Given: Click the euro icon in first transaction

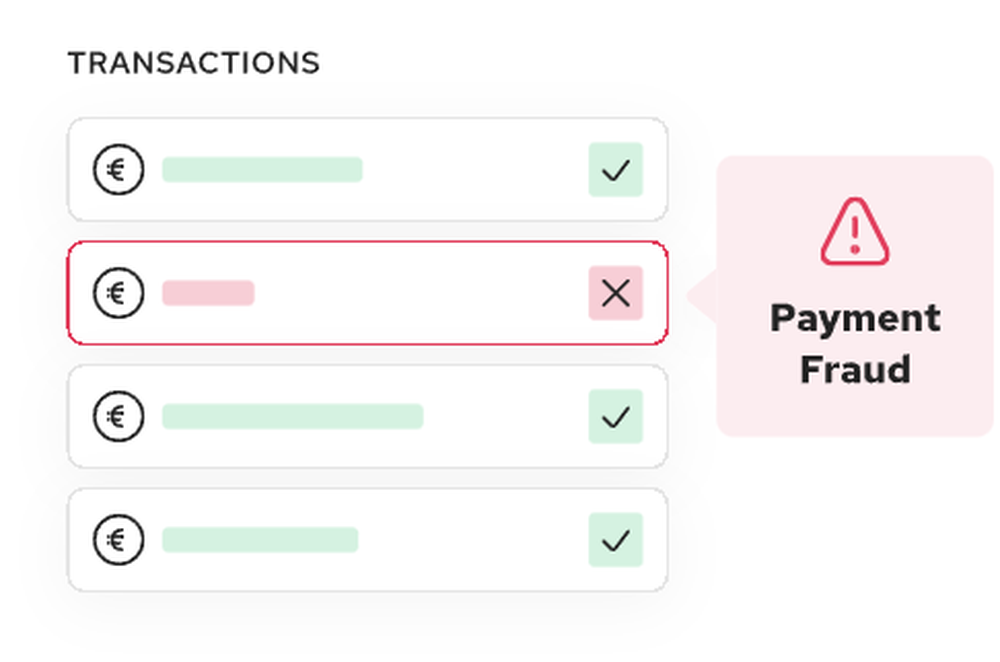Looking at the screenshot, I should [x=118, y=170].
